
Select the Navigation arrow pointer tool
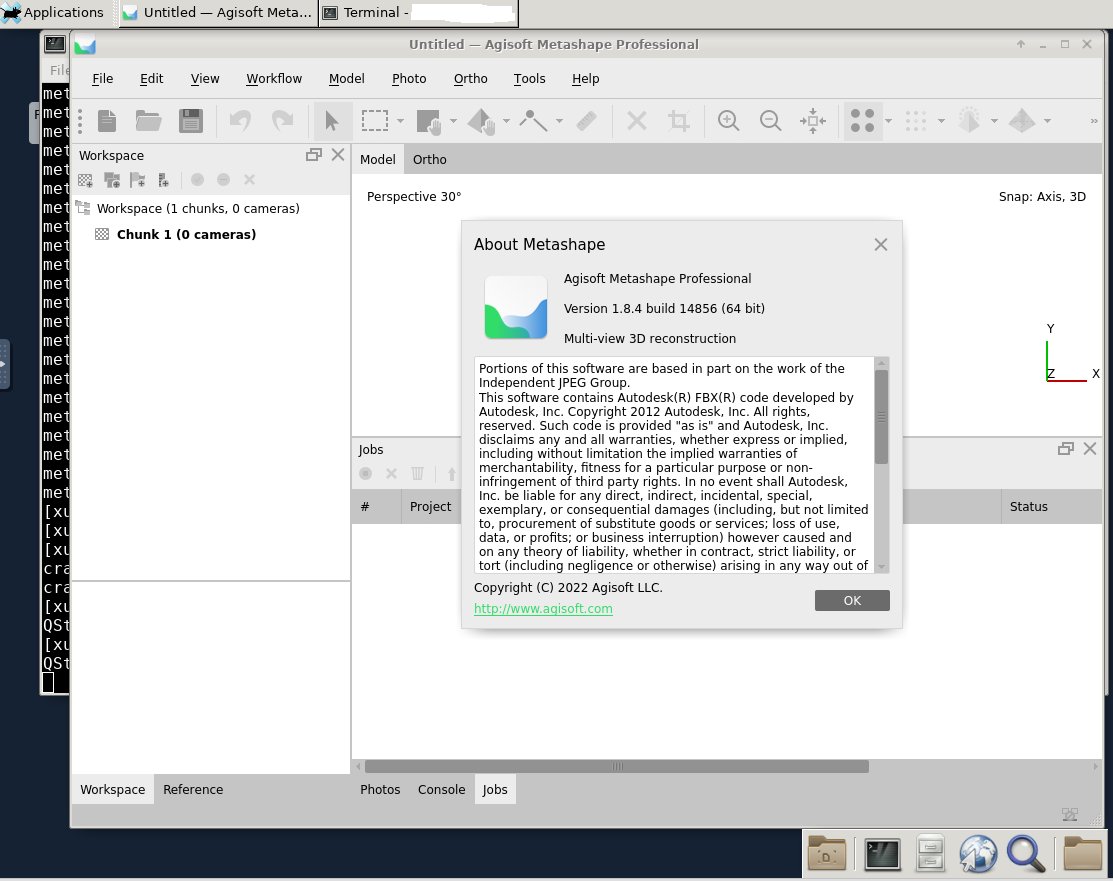click(x=331, y=121)
